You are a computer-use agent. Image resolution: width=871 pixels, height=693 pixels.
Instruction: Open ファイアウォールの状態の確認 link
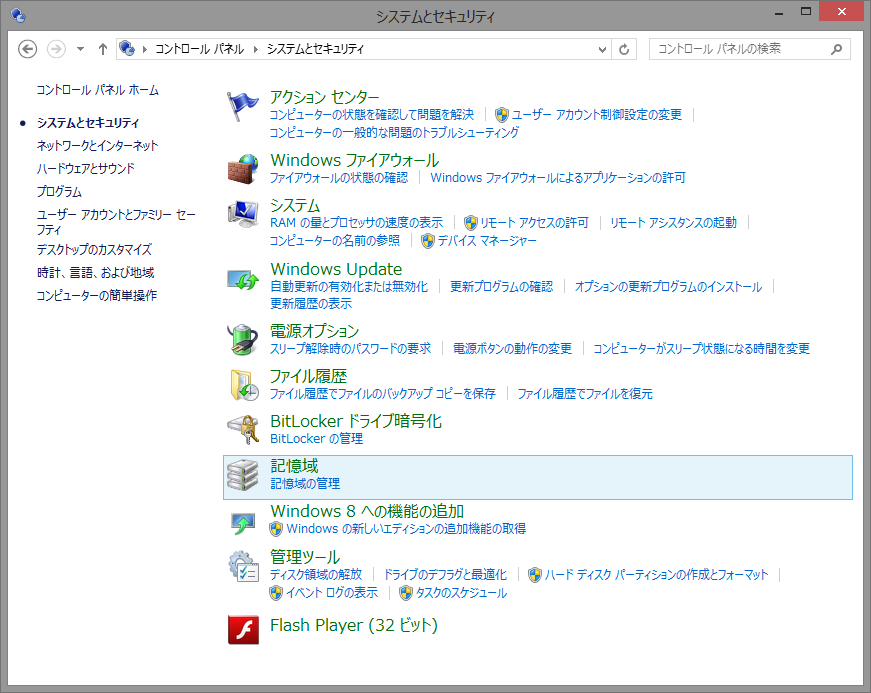[x=339, y=178]
